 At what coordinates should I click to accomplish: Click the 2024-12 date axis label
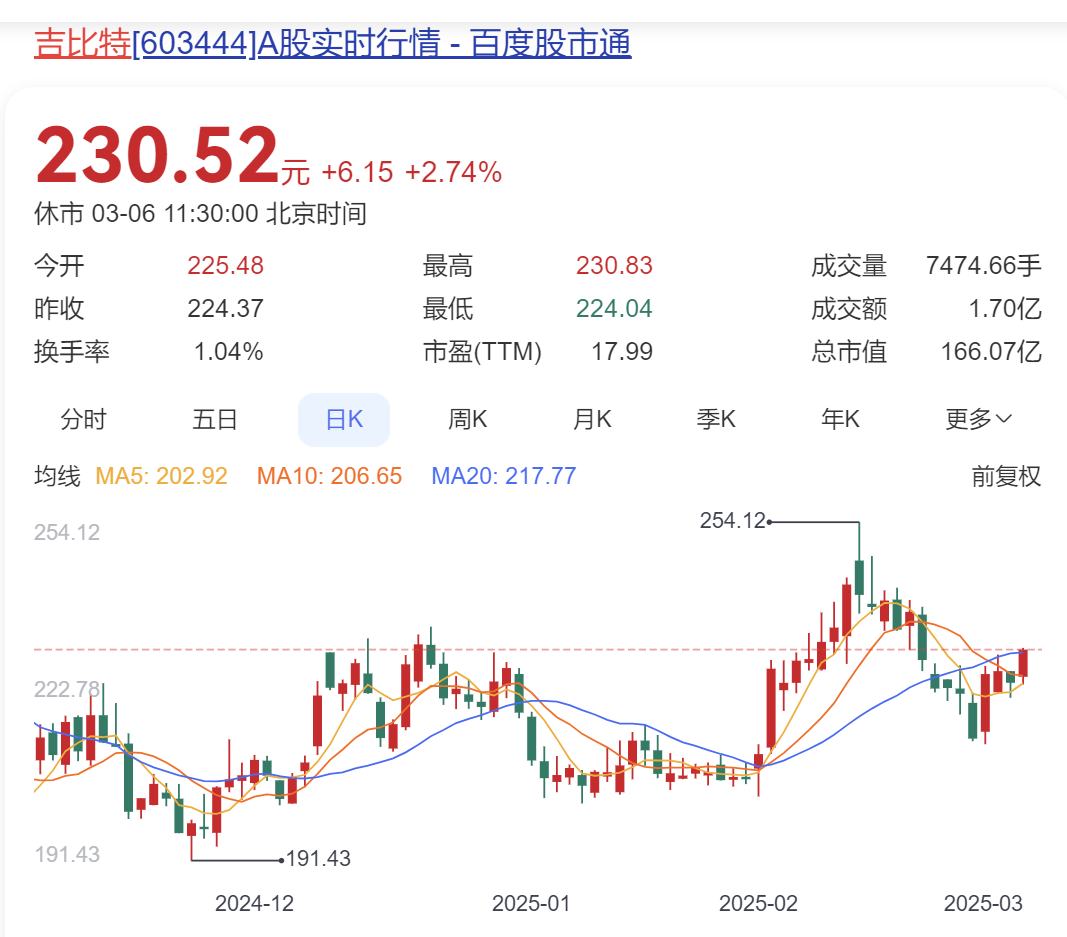pos(255,904)
